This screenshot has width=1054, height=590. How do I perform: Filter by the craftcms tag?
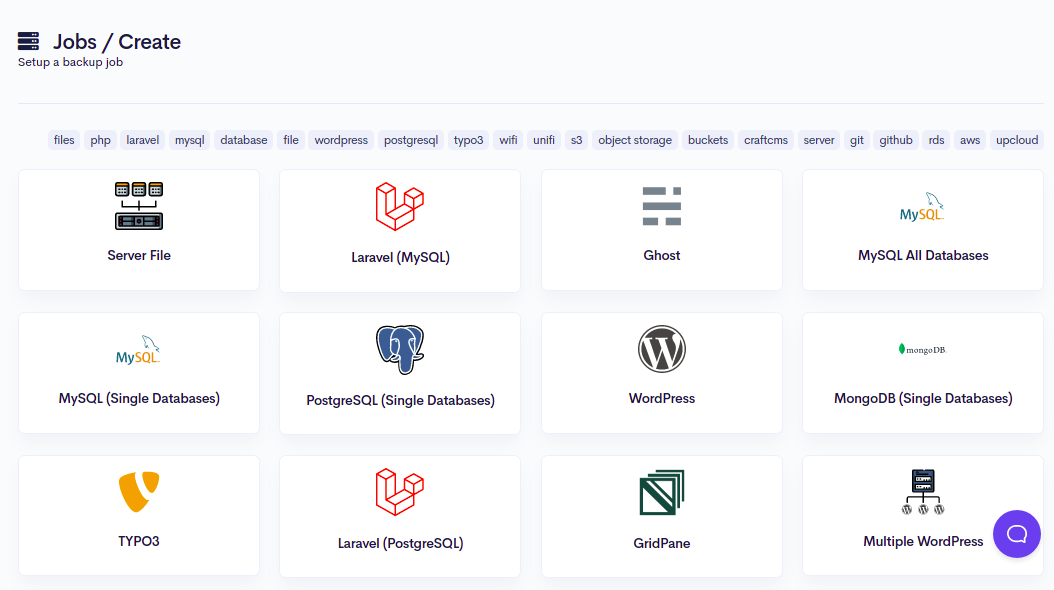tap(766, 140)
